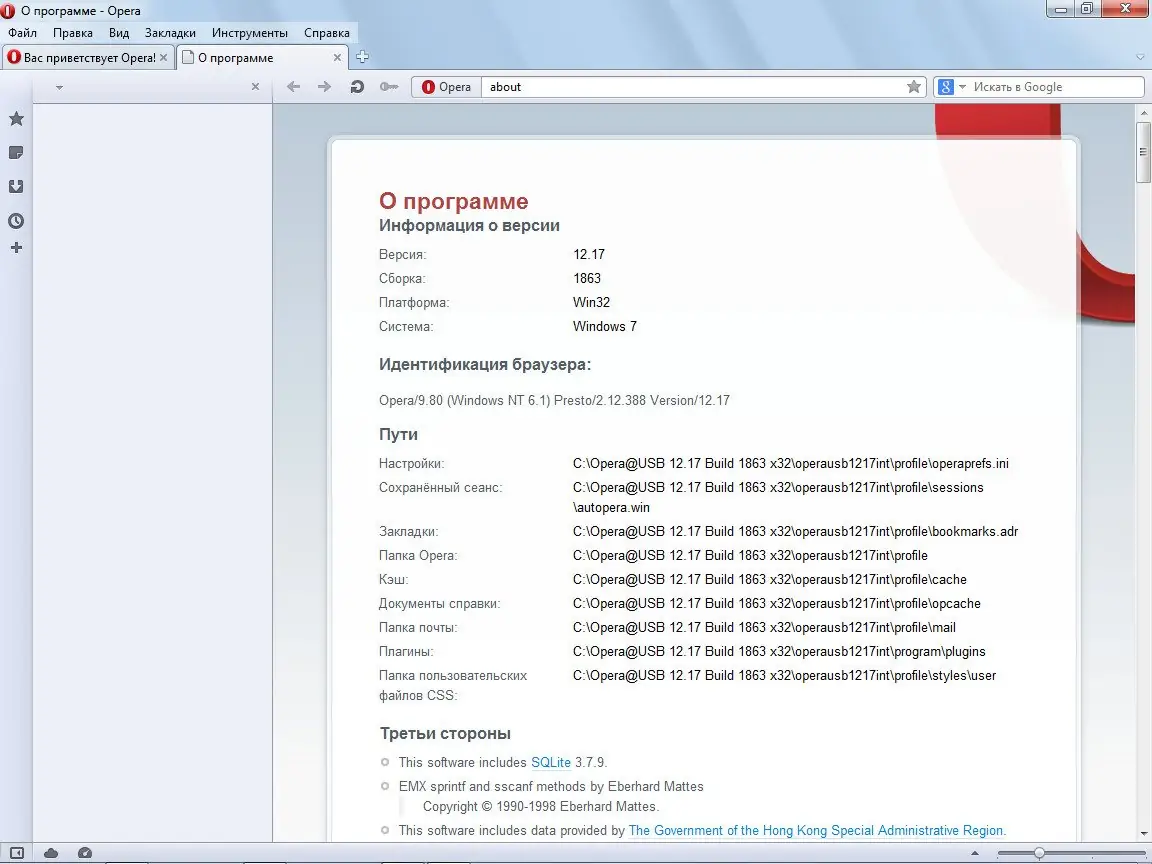Expand the side panel selector dropdown
1152x864 pixels.
click(x=60, y=87)
